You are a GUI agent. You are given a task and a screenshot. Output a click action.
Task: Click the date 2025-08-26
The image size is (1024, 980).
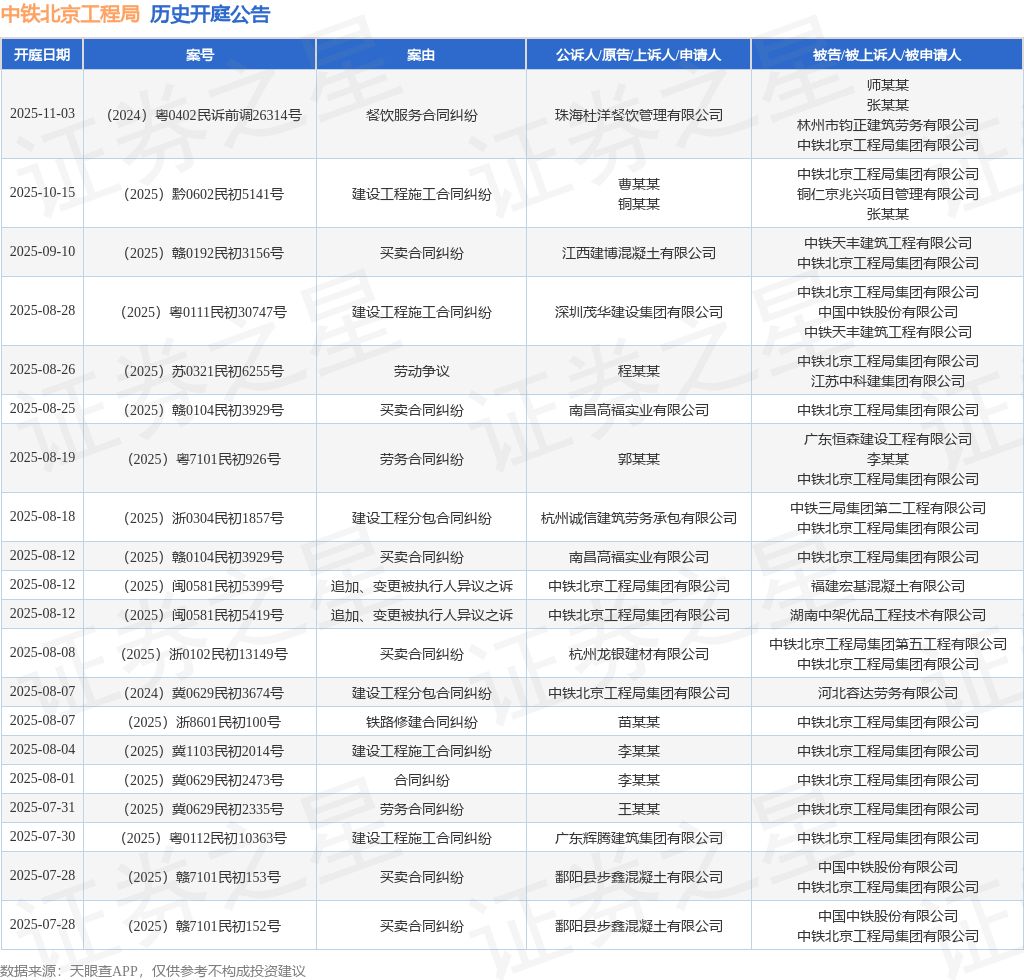(42, 370)
